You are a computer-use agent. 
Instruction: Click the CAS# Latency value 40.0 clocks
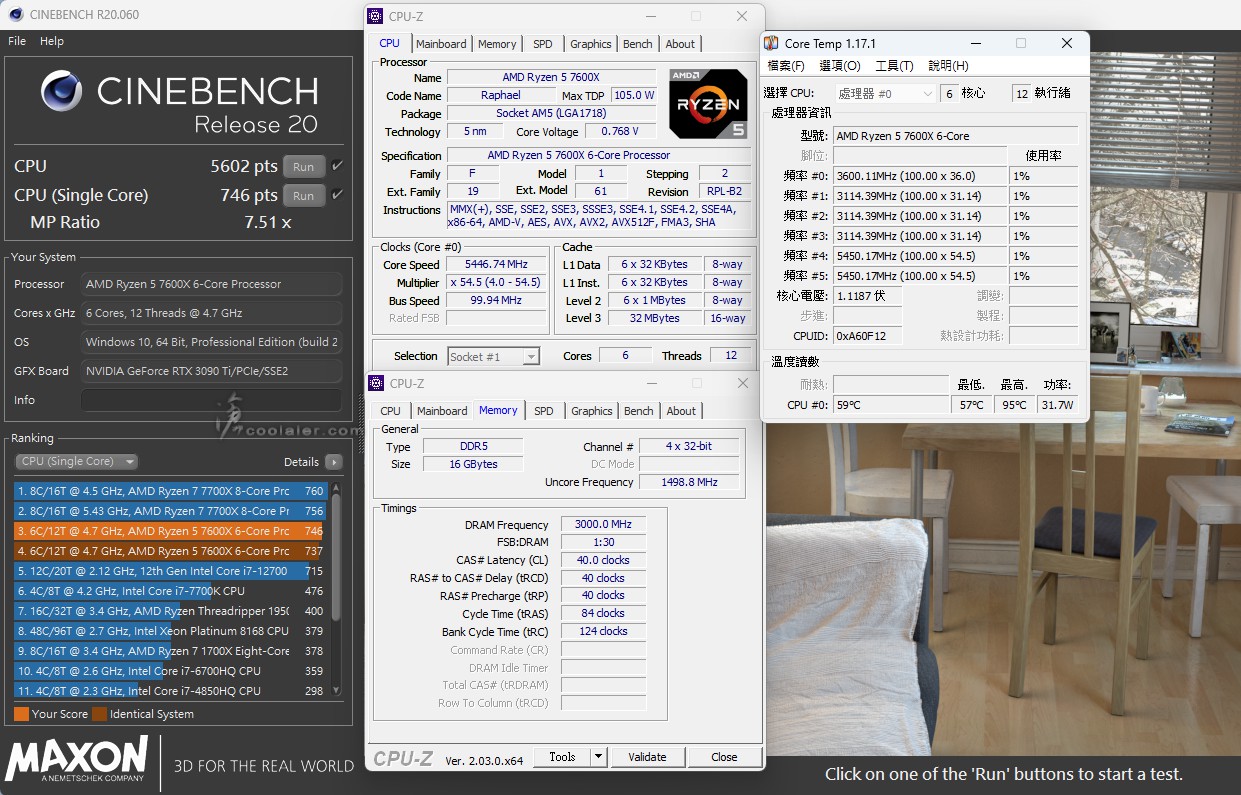(x=603, y=560)
